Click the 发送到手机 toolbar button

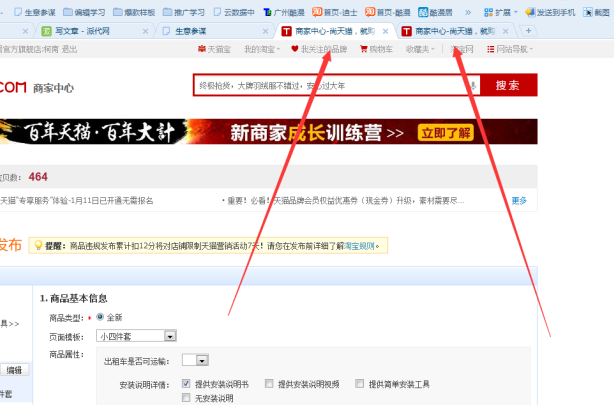[550, 13]
